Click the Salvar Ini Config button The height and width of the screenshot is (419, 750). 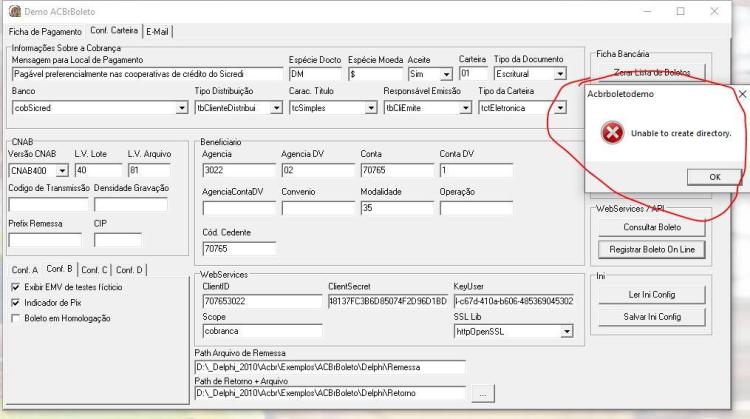(x=651, y=317)
